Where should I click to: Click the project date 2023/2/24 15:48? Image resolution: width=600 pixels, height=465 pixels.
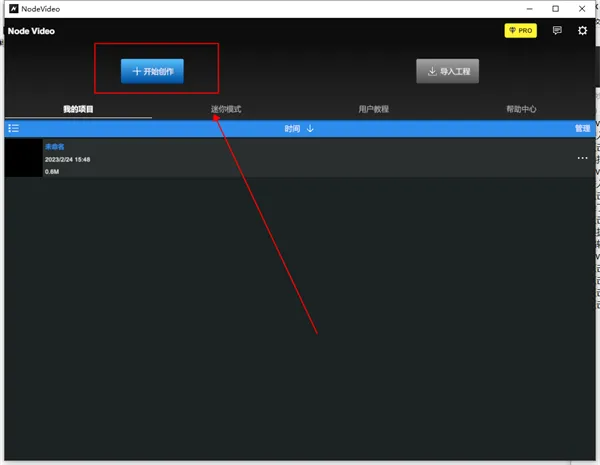click(68, 160)
